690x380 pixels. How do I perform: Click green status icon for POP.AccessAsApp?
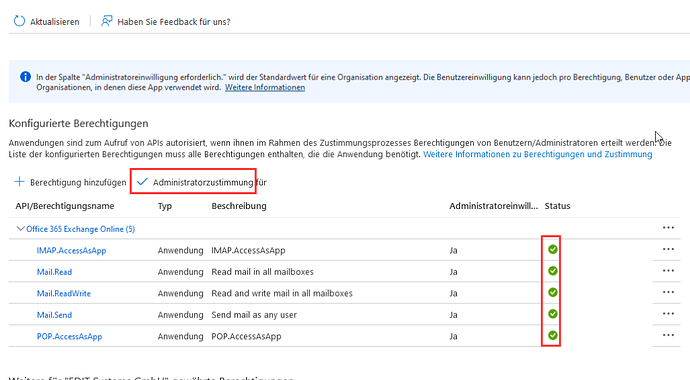(553, 336)
